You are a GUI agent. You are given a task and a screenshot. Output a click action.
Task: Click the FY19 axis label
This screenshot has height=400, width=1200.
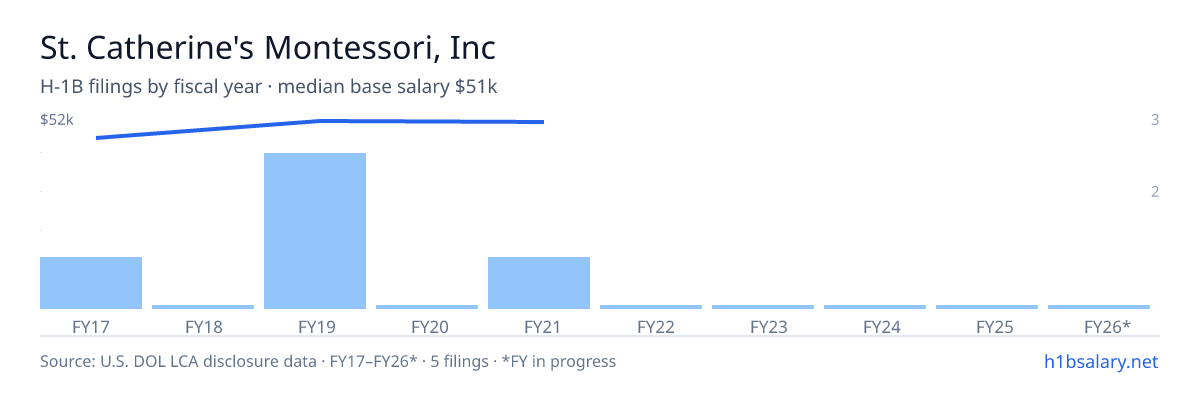315,326
